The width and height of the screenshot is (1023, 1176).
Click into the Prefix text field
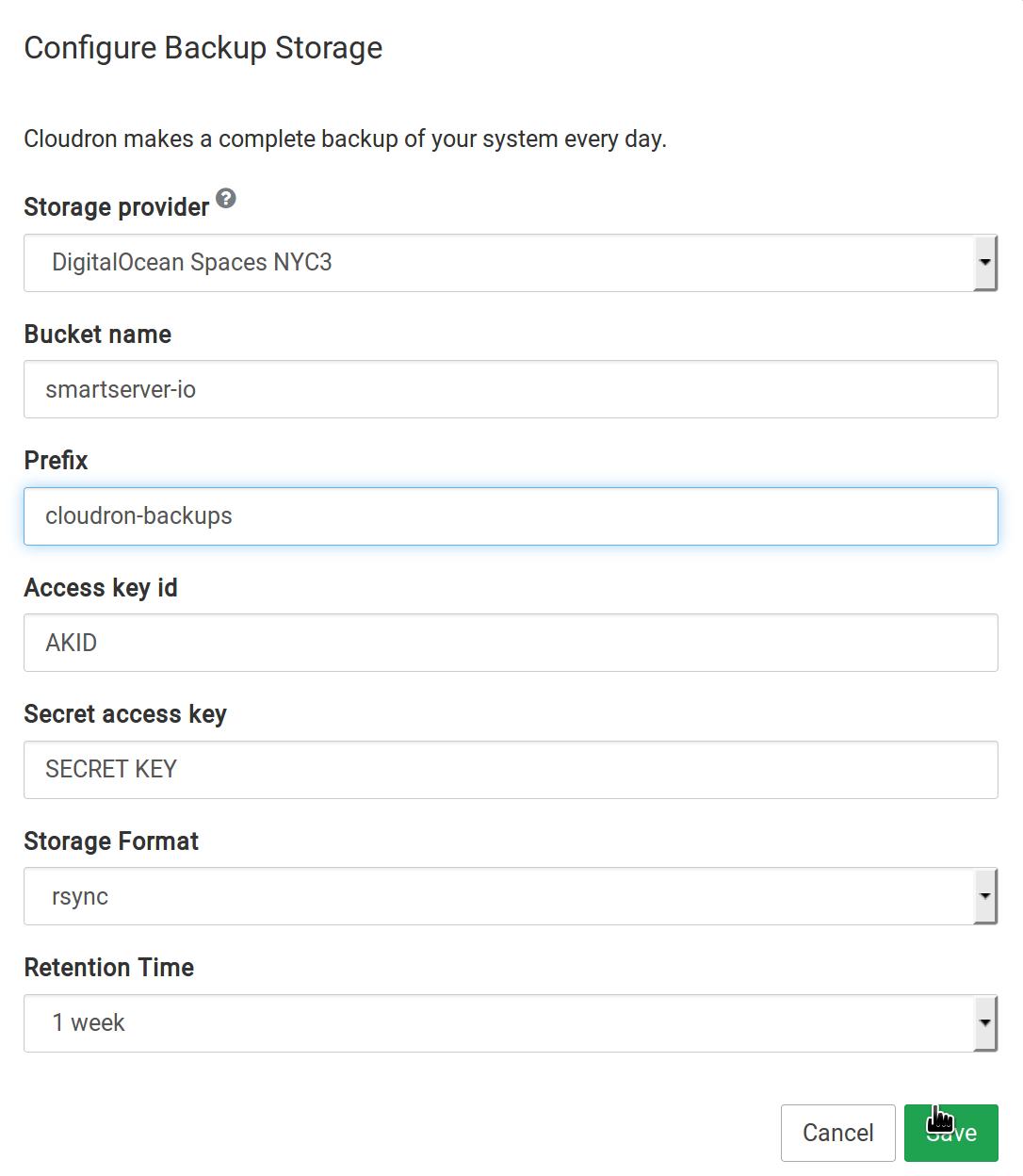511,516
